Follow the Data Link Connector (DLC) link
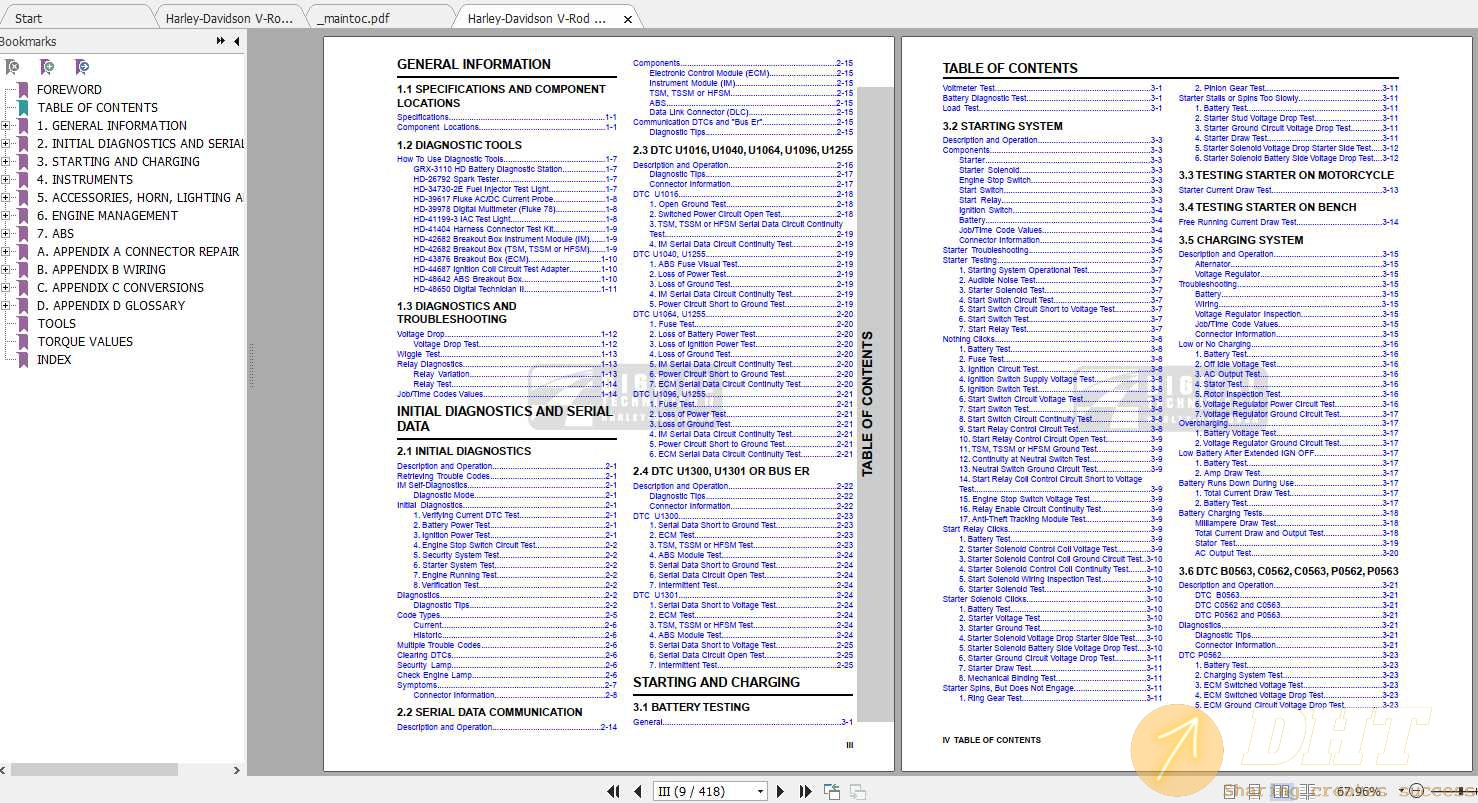The width and height of the screenshot is (1478, 803). click(x=751, y=112)
